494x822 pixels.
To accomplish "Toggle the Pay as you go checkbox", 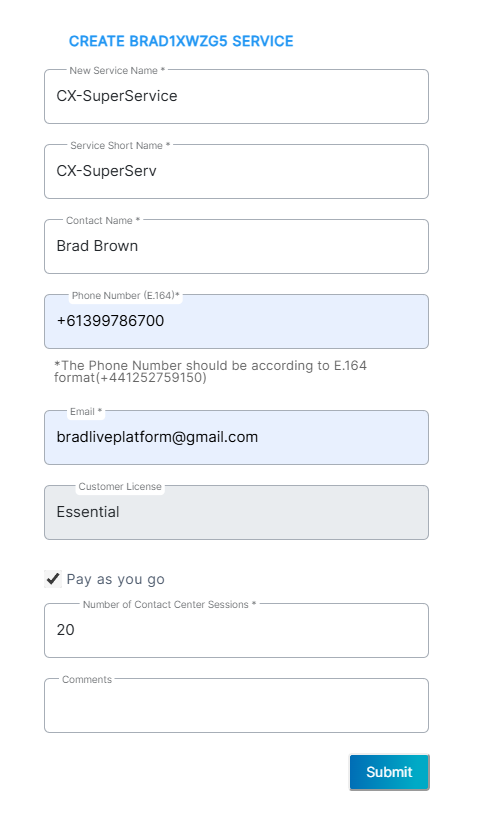I will click(x=52, y=579).
